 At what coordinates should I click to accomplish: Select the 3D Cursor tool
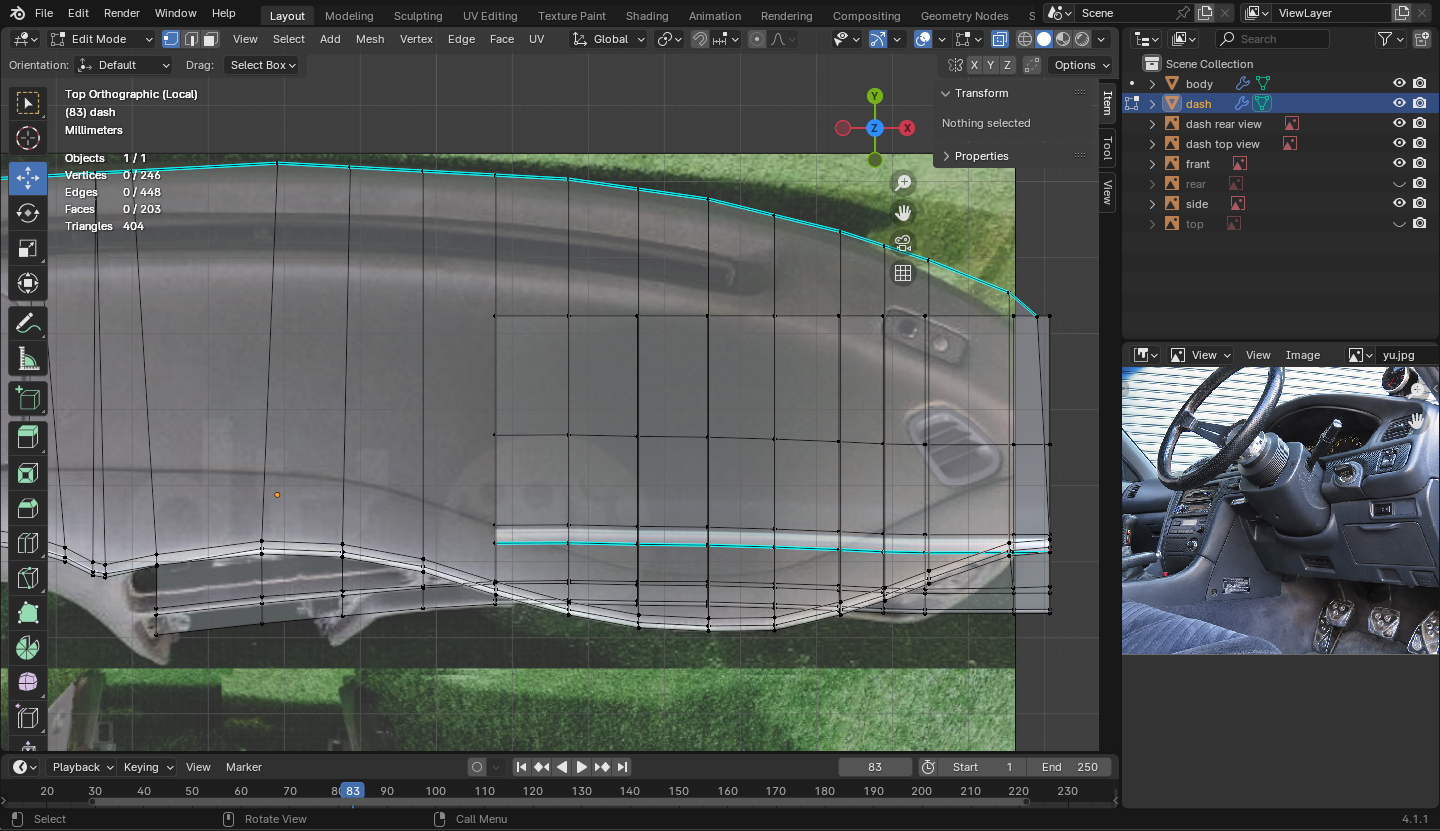(x=28, y=138)
